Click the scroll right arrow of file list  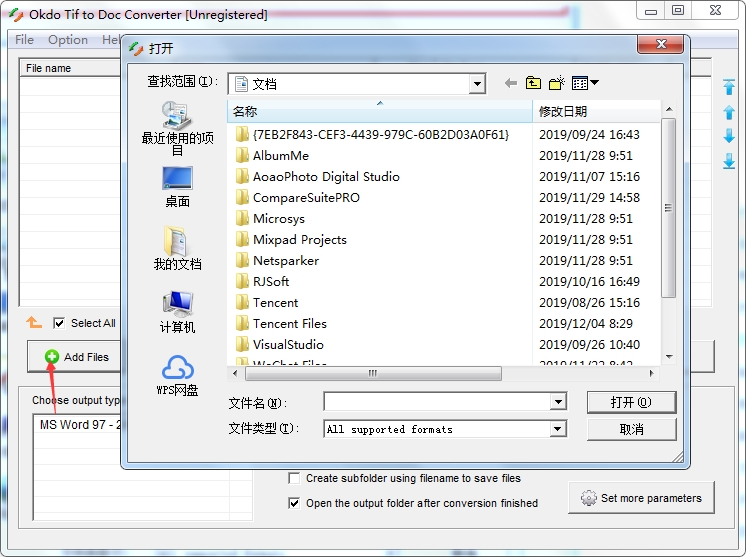[651, 373]
